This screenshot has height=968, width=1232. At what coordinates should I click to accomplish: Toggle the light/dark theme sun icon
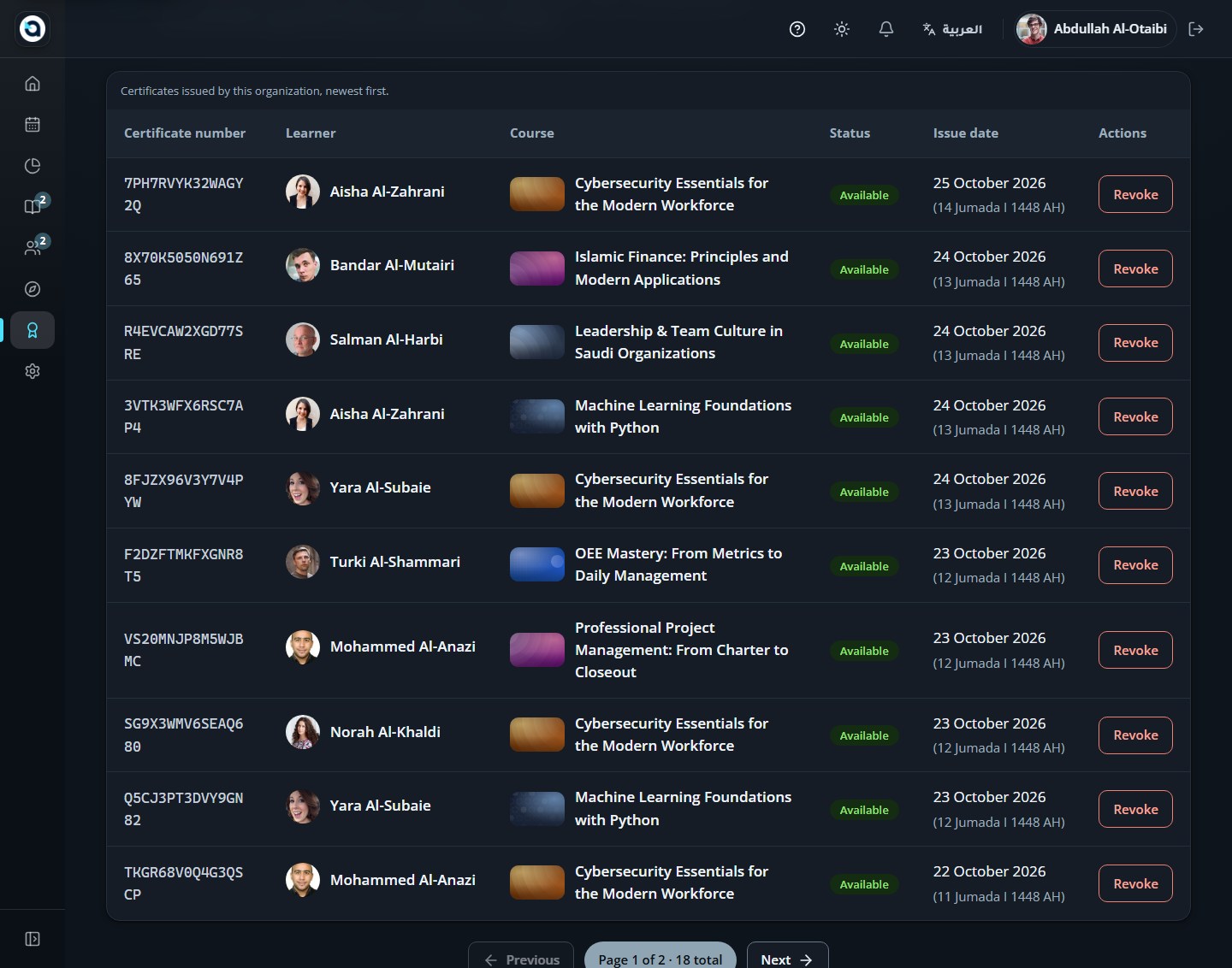pyautogui.click(x=842, y=29)
